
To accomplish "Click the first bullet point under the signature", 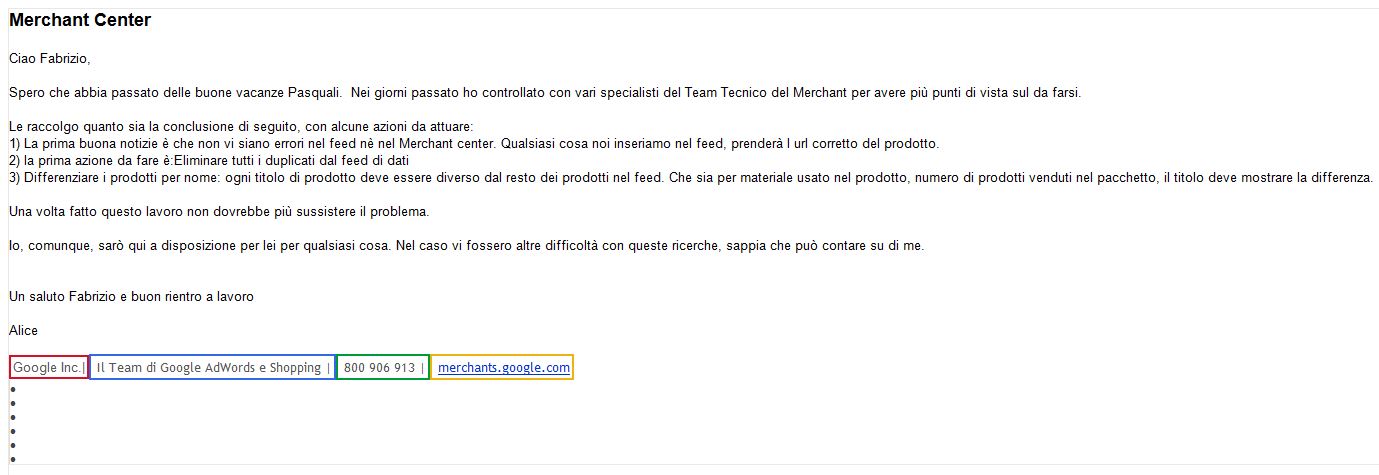I will 12,389.
